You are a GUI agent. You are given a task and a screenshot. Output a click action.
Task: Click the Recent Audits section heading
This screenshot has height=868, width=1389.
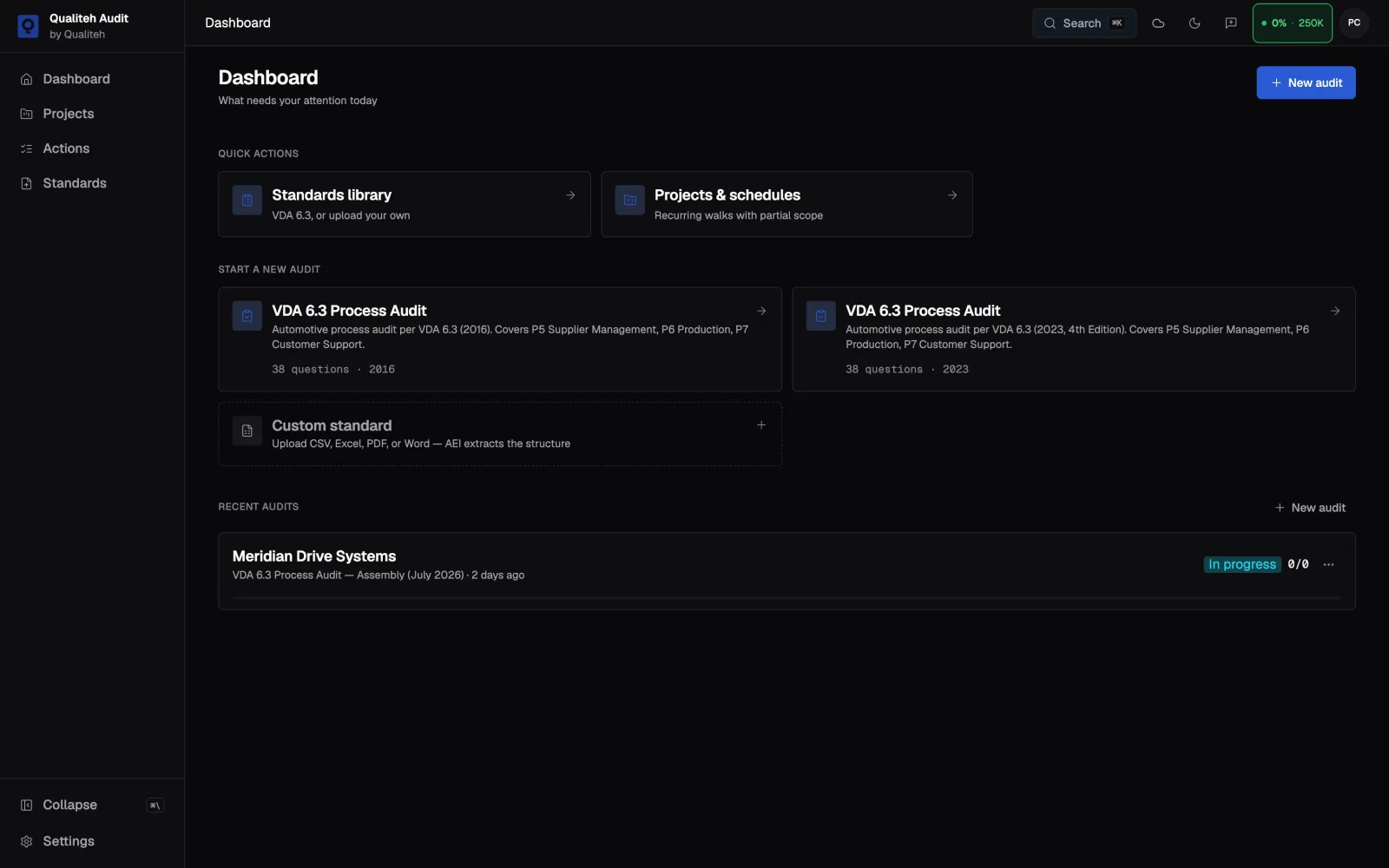pyautogui.click(x=259, y=507)
